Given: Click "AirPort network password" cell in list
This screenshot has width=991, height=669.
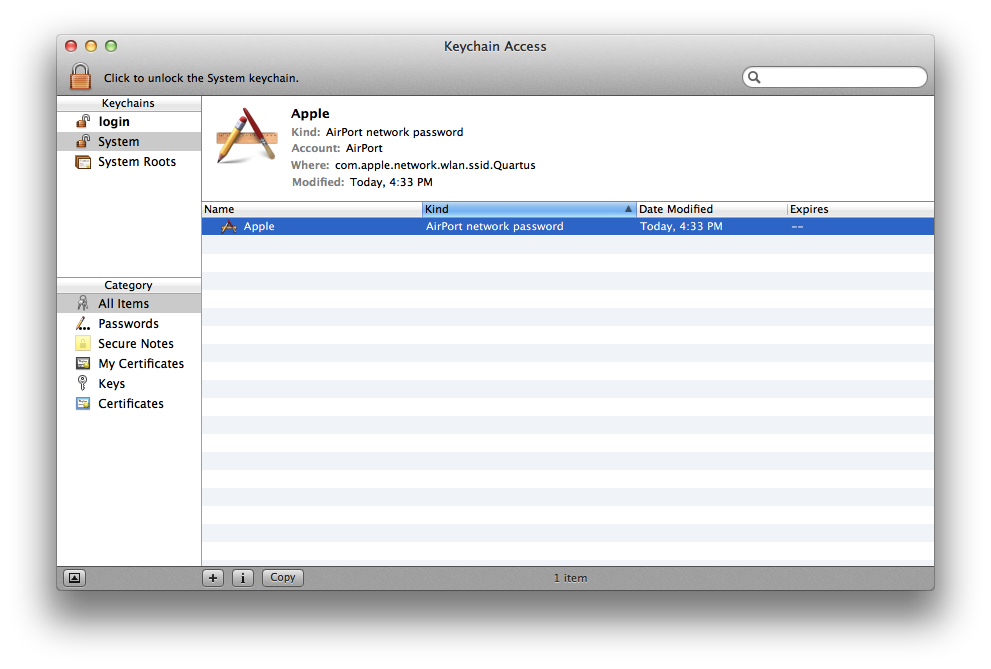Looking at the screenshot, I should [x=494, y=226].
